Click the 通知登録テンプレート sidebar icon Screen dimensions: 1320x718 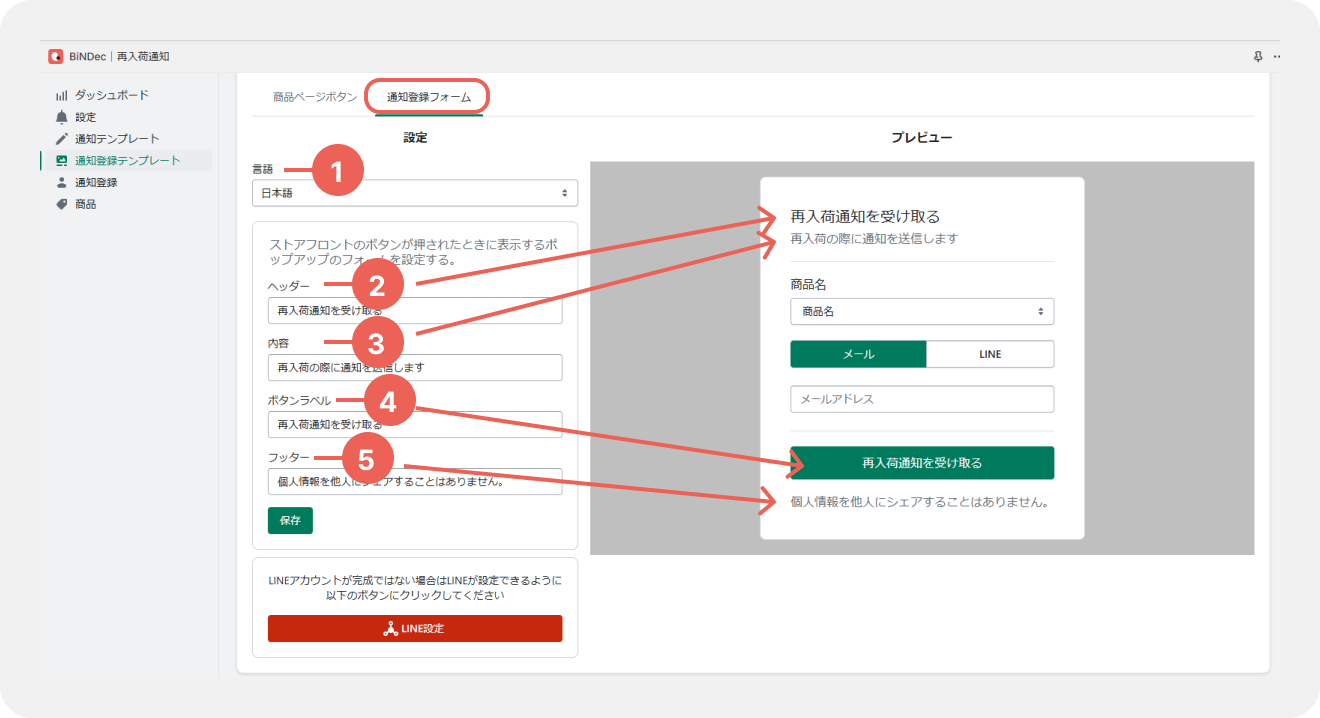(61, 161)
